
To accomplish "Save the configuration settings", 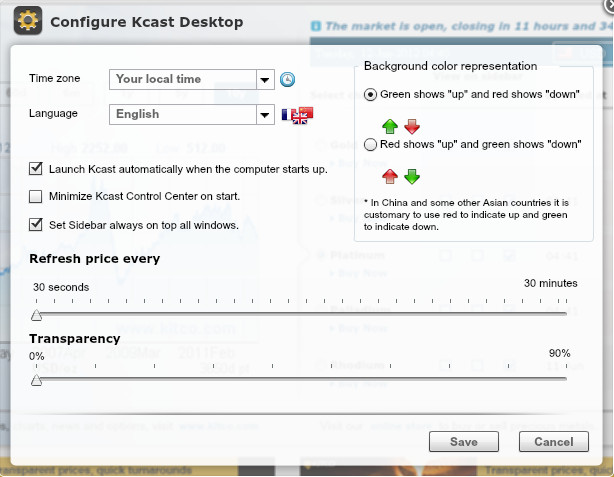I will 464,442.
